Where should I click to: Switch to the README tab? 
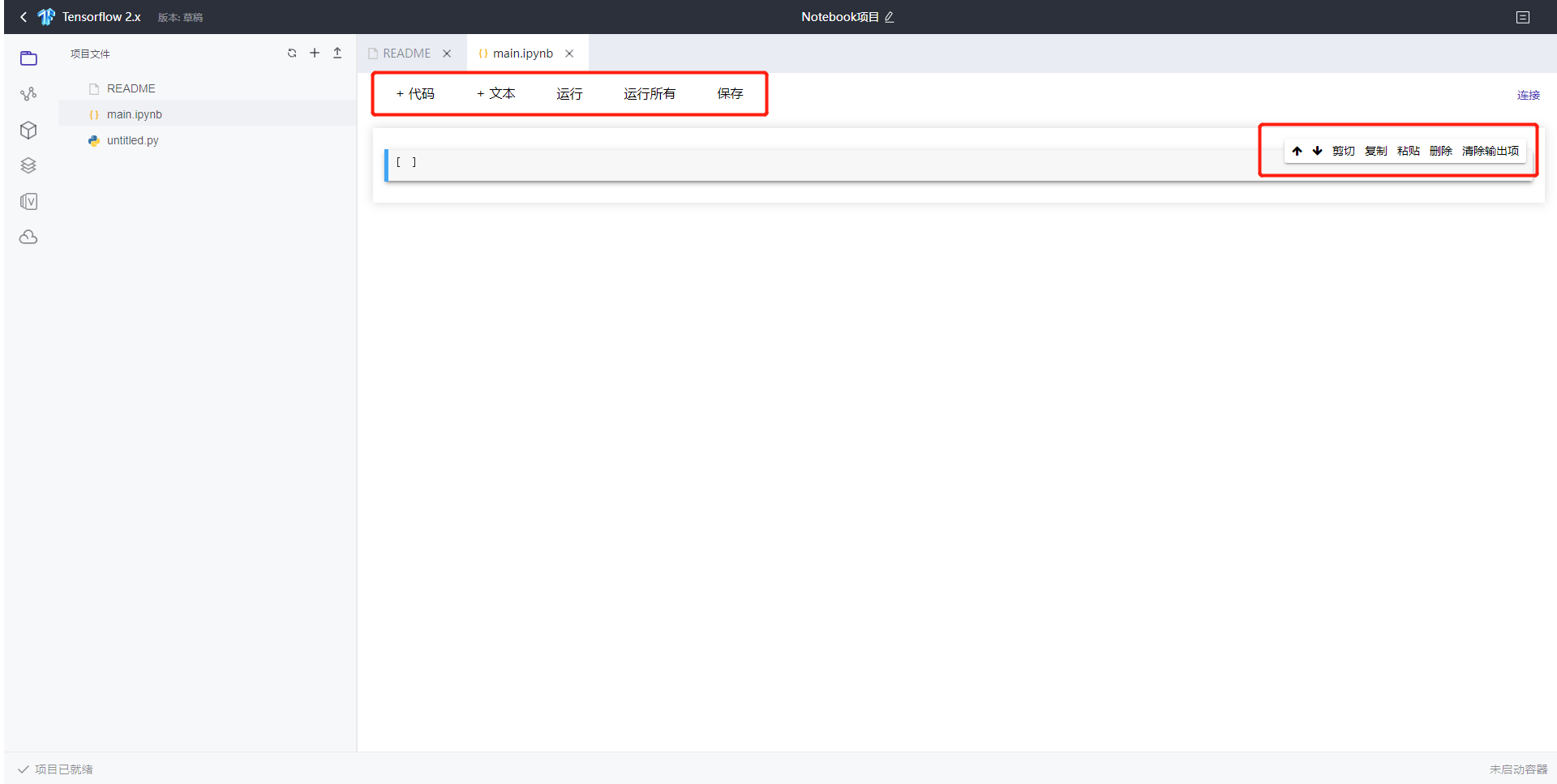pos(405,53)
